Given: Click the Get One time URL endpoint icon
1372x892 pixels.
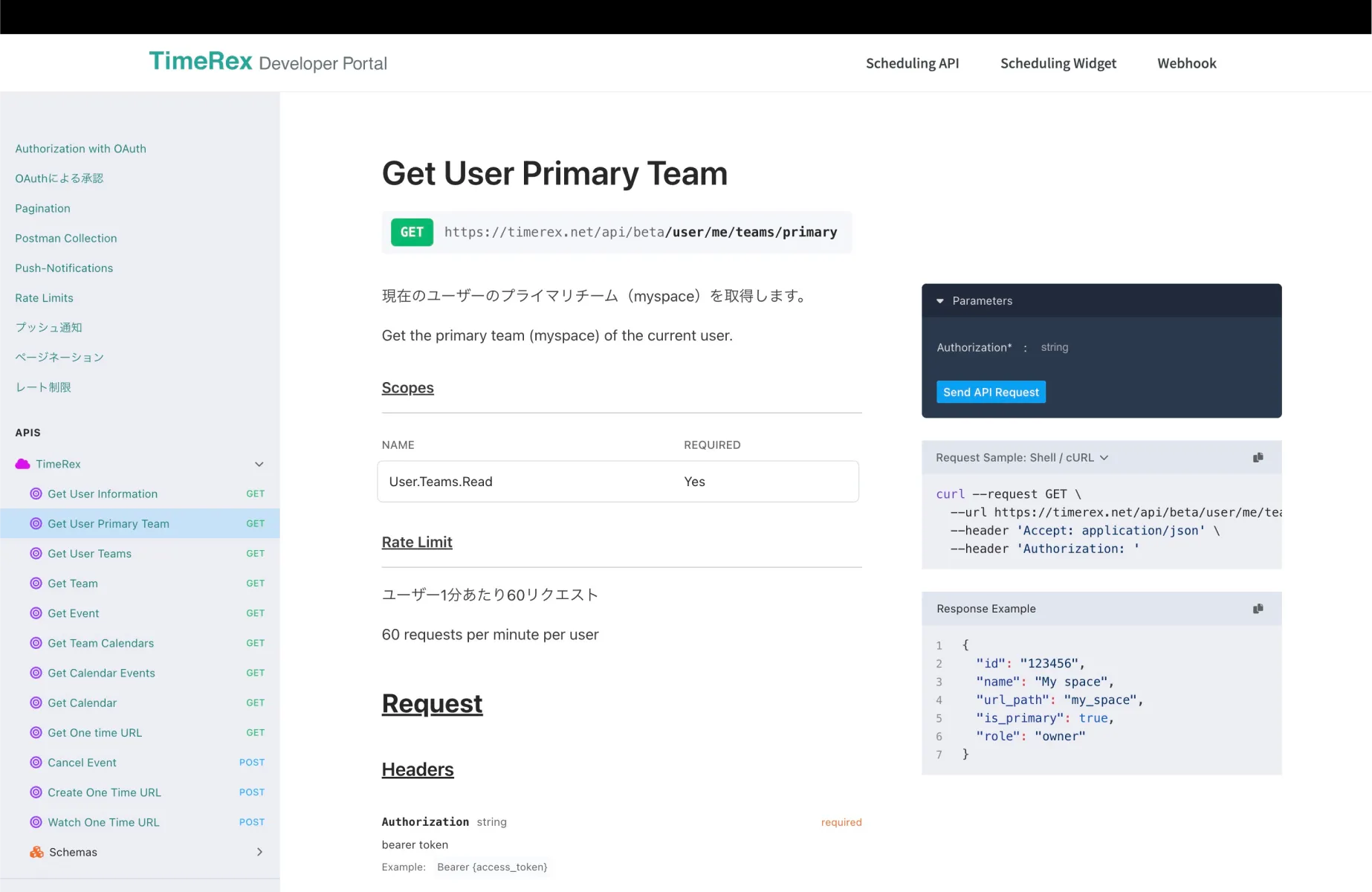Looking at the screenshot, I should 36,732.
